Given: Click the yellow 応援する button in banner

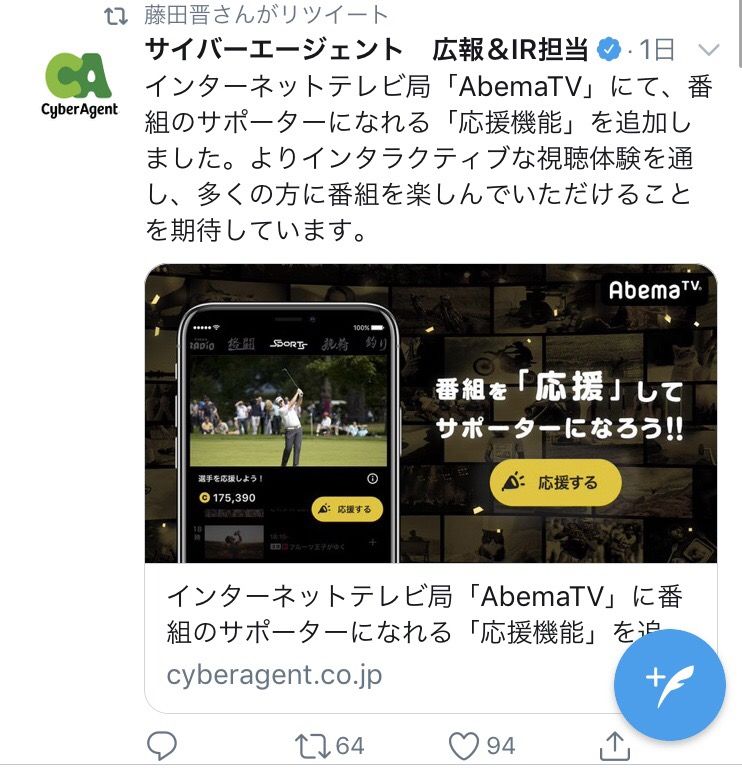Looking at the screenshot, I should click(x=555, y=483).
